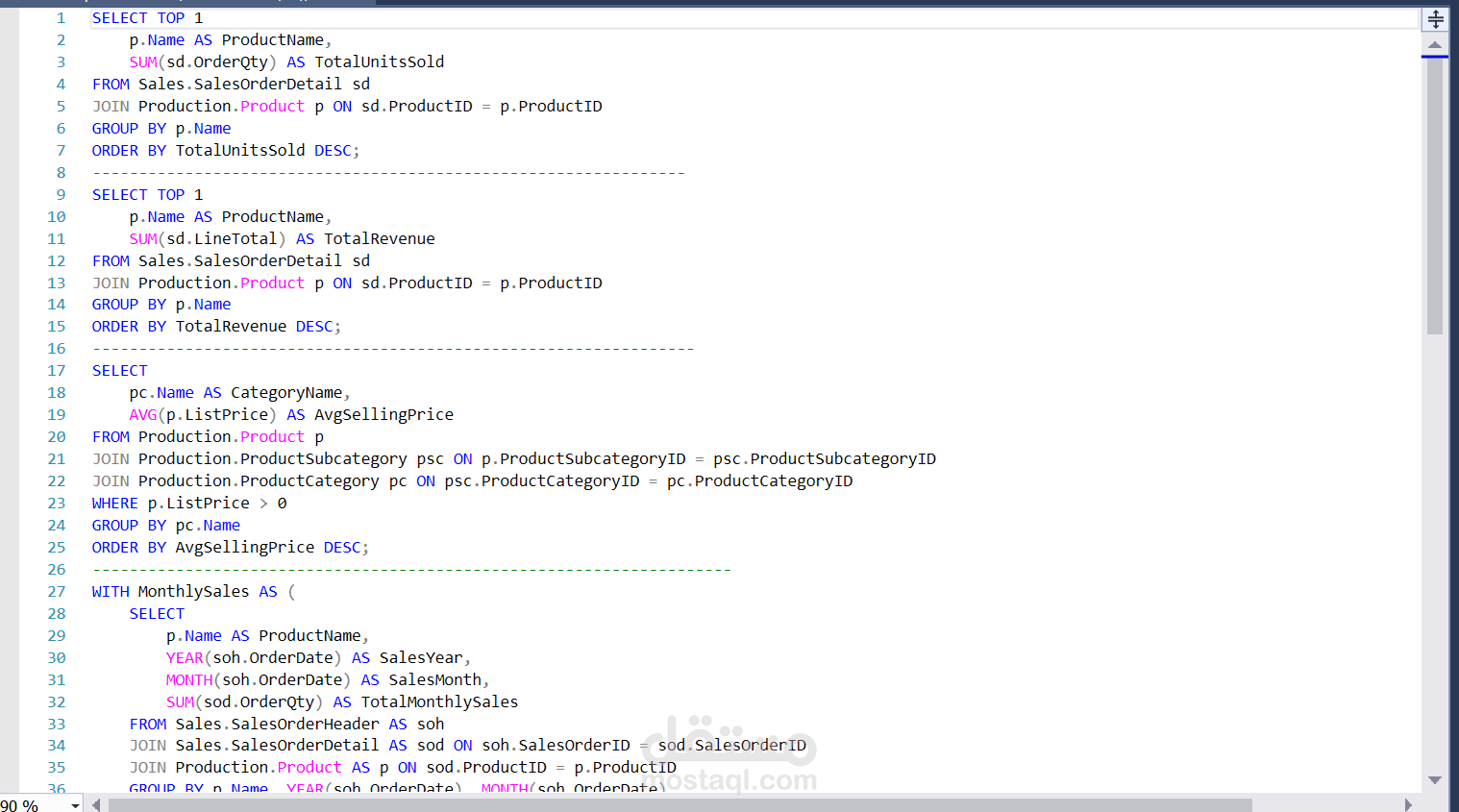This screenshot has height=812, width=1459.
Task: Click DESC on the ORDER BY TotalRevenue line
Action: pos(314,327)
